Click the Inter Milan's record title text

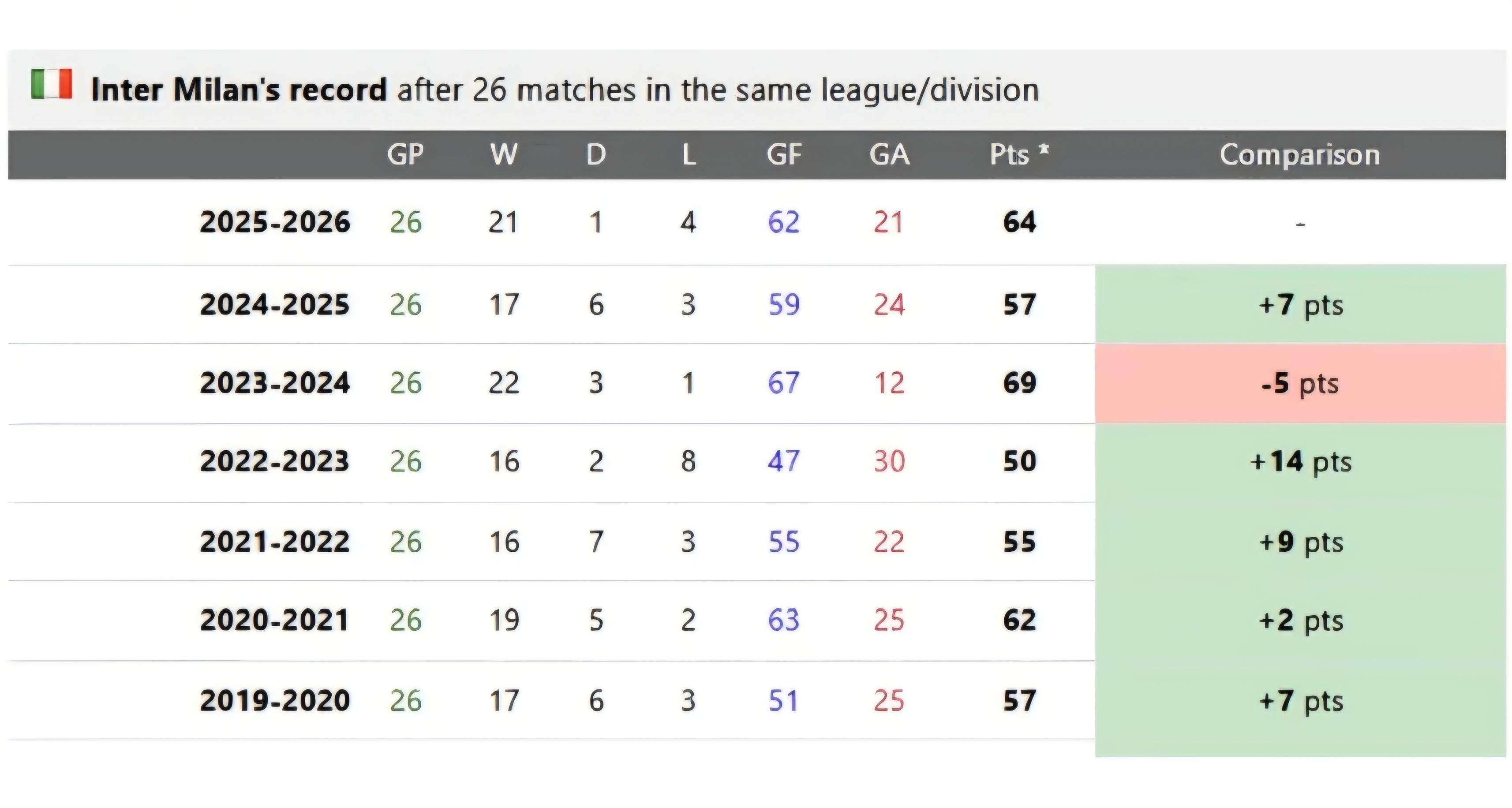[x=239, y=90]
